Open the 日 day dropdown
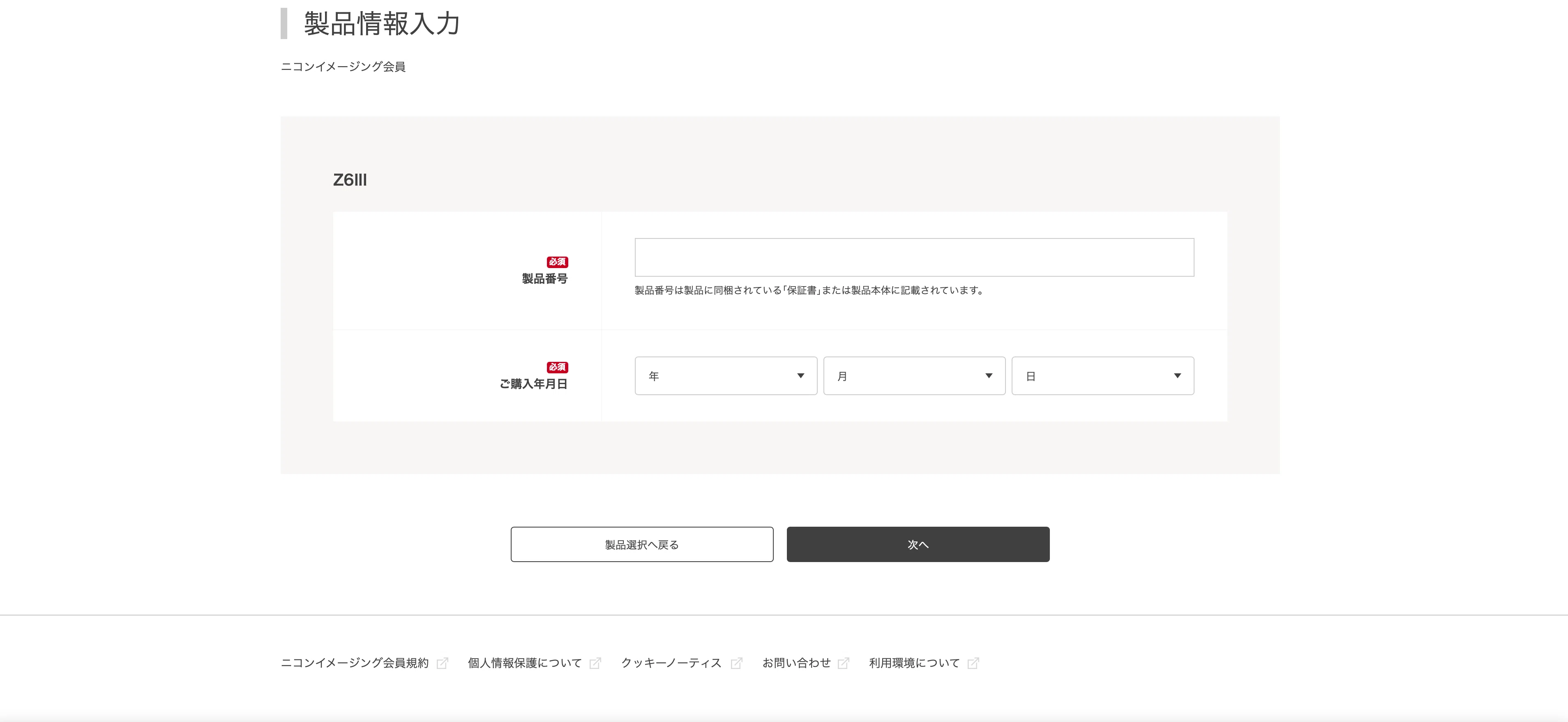Screen dimensions: 1568x722 [x=1103, y=376]
